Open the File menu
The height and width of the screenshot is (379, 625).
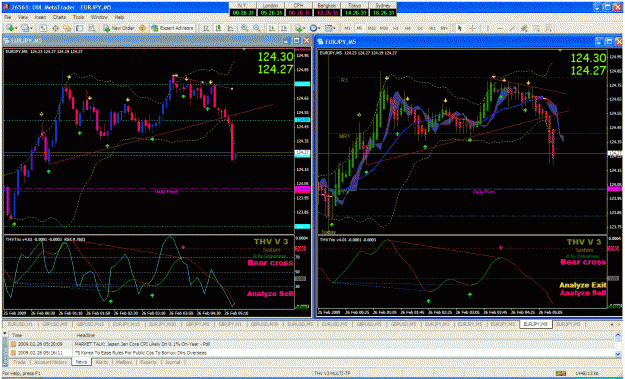tap(8, 17)
